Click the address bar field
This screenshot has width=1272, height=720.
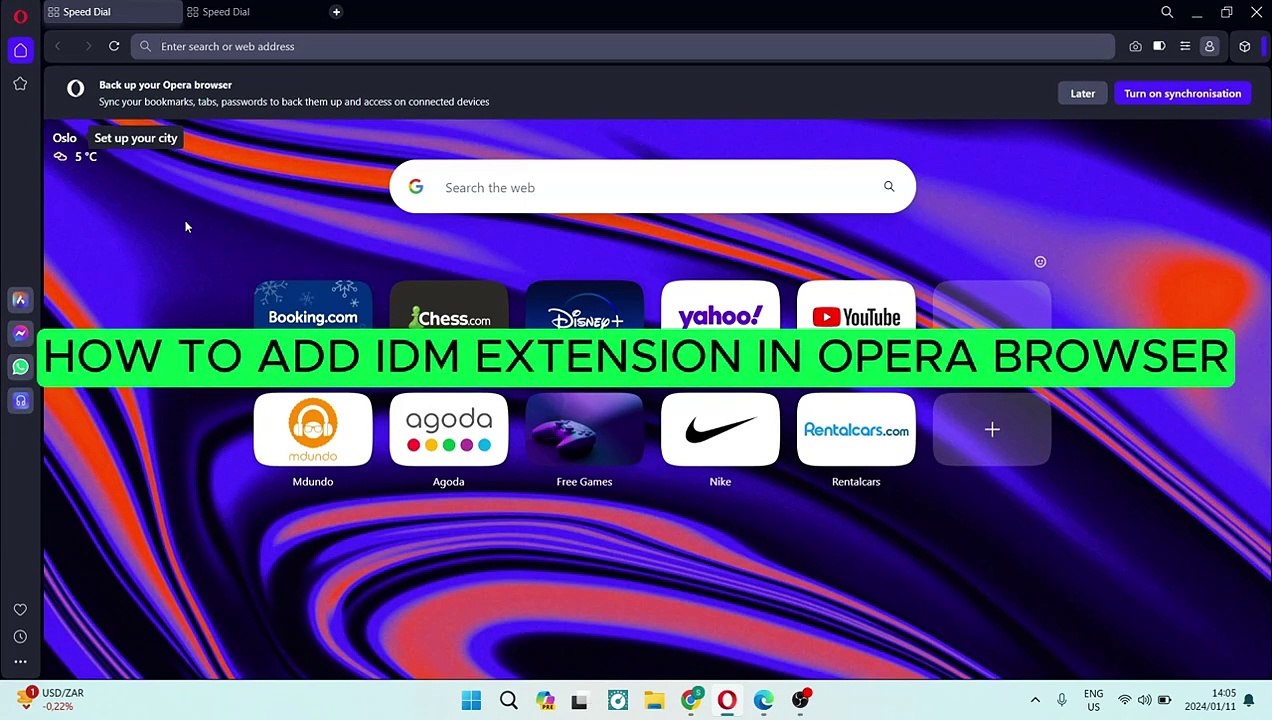622,46
